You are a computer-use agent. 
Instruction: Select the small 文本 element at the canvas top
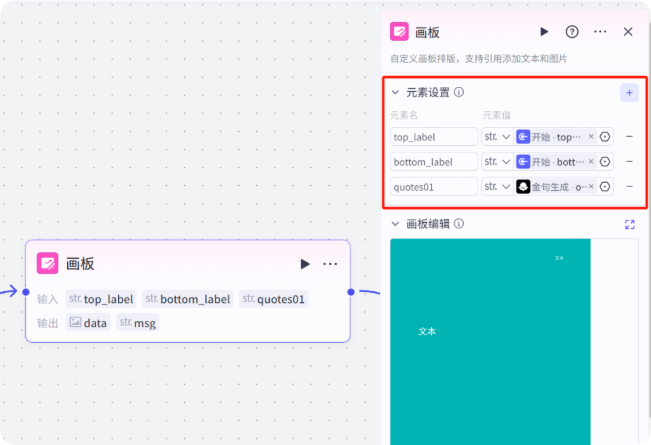(x=559, y=258)
